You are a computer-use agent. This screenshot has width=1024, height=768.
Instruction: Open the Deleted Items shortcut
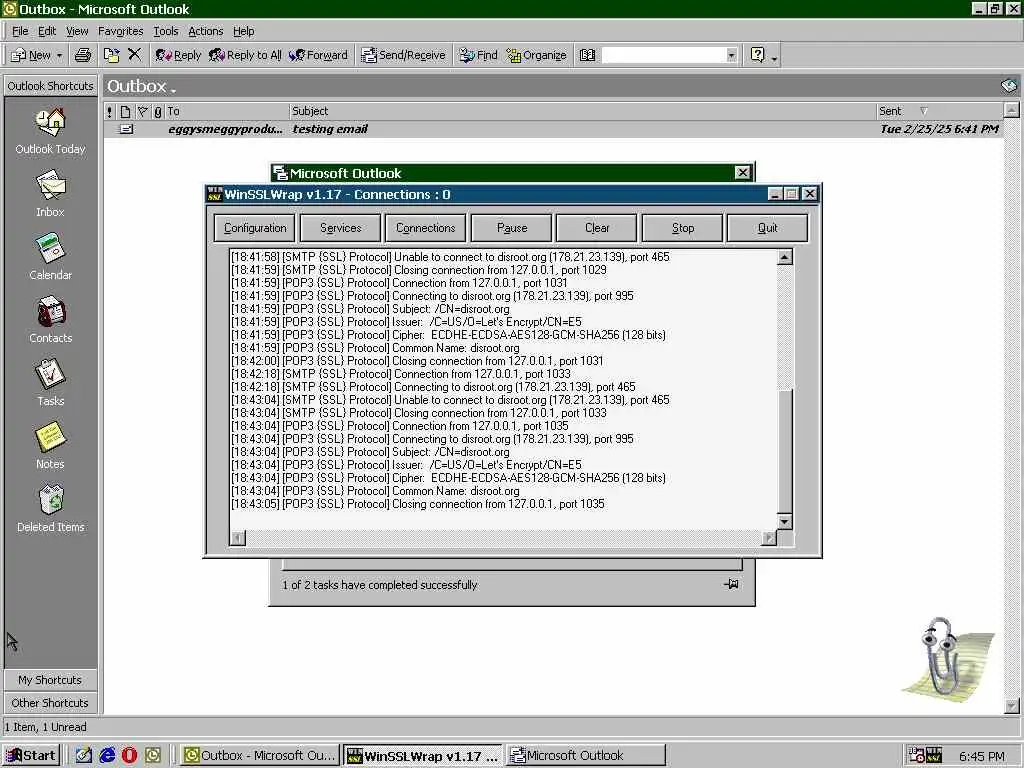point(50,509)
